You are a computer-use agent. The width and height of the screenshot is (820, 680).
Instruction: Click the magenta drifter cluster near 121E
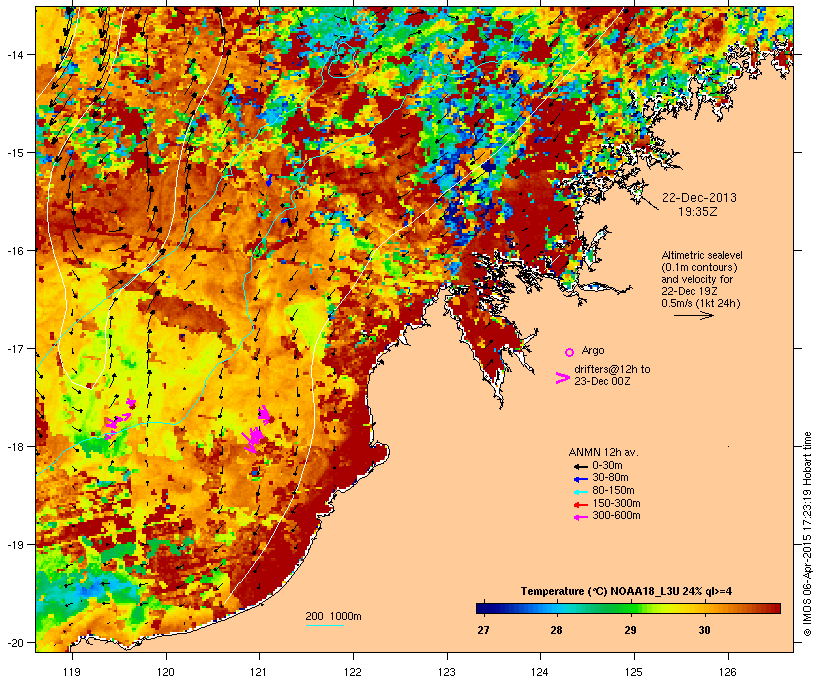257,430
